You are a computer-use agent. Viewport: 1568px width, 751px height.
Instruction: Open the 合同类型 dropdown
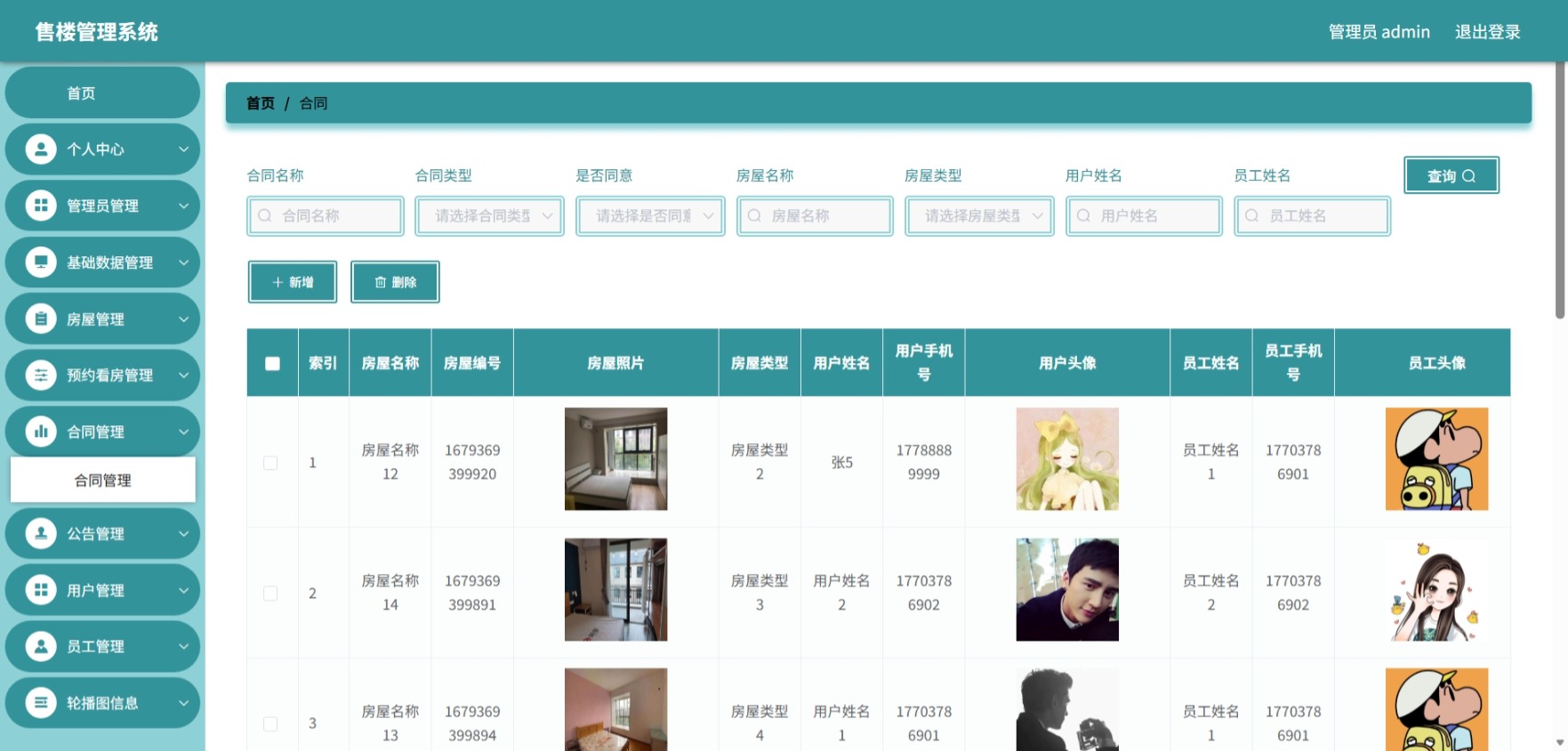coord(490,215)
